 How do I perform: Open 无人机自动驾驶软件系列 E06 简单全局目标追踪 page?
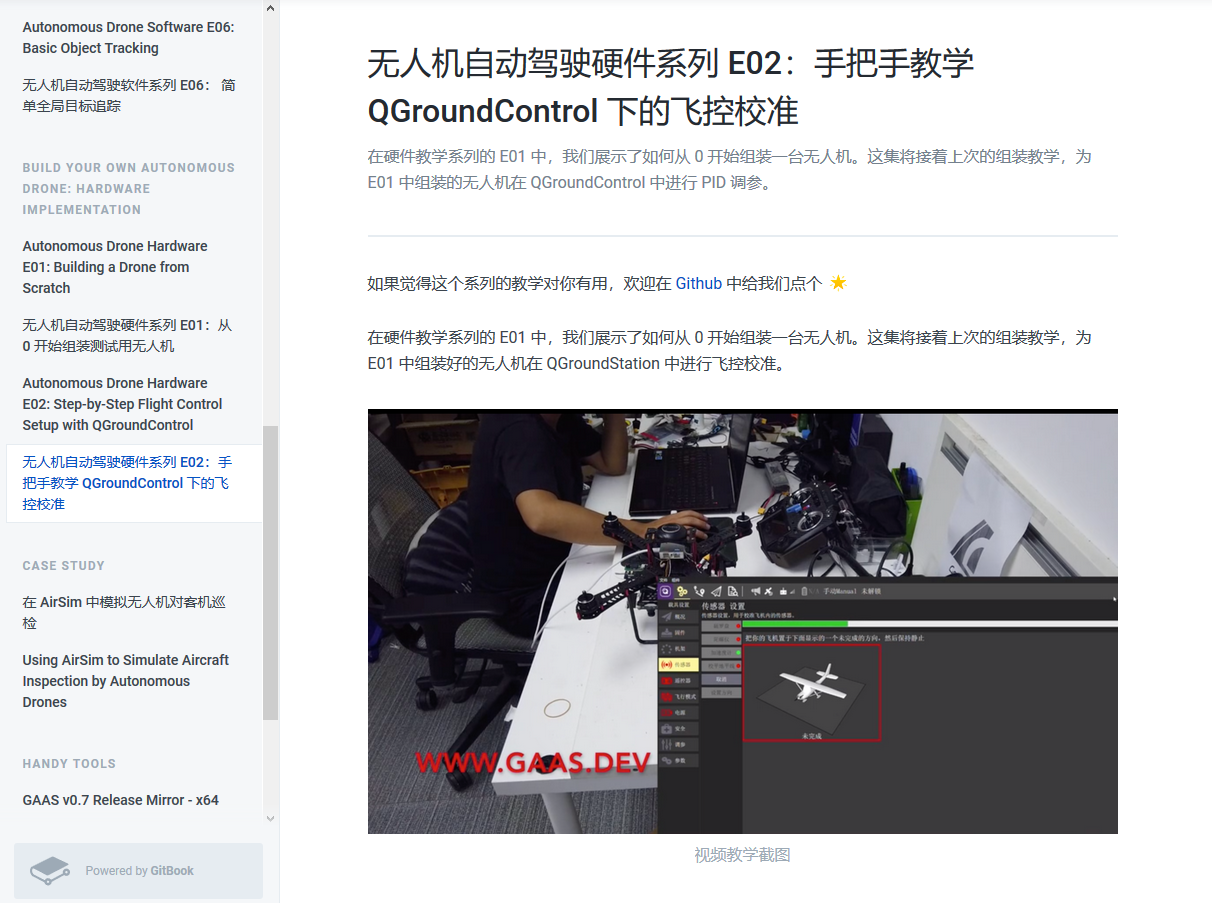(x=129, y=96)
